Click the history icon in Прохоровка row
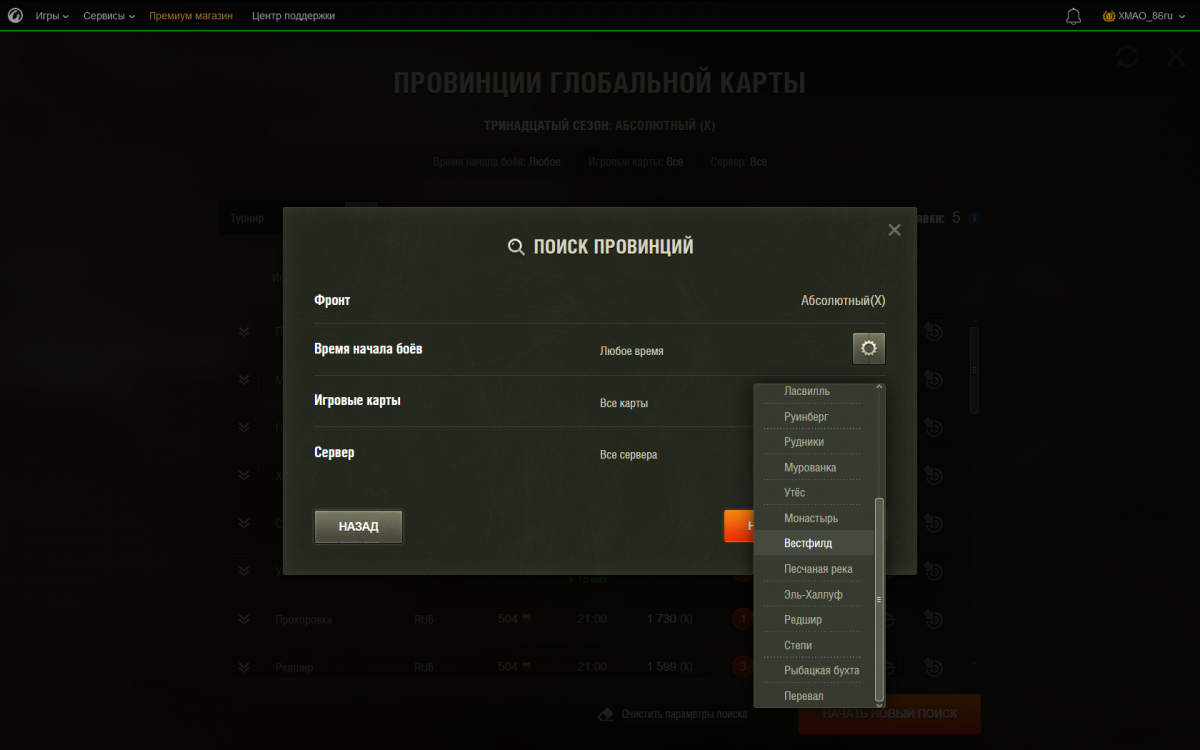 pos(934,619)
